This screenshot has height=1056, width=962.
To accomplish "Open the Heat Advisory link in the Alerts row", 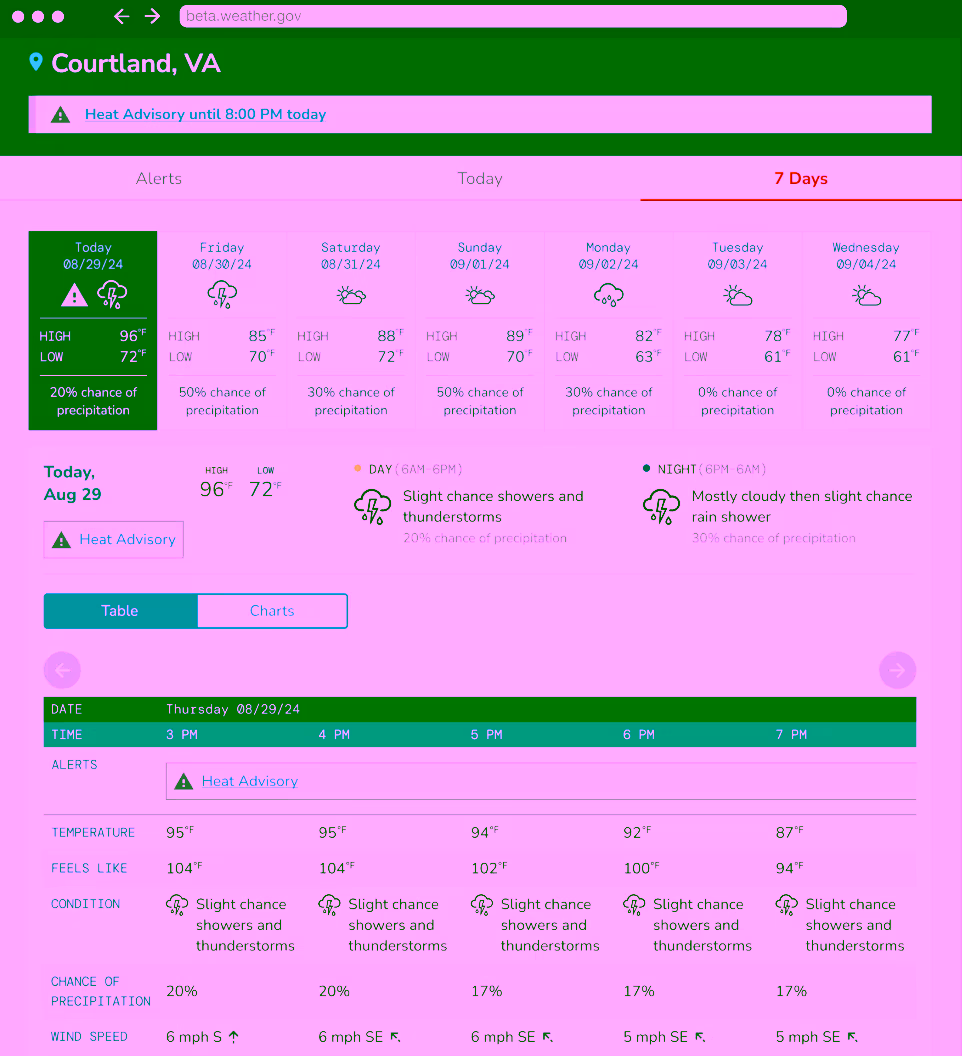I will (x=249, y=782).
